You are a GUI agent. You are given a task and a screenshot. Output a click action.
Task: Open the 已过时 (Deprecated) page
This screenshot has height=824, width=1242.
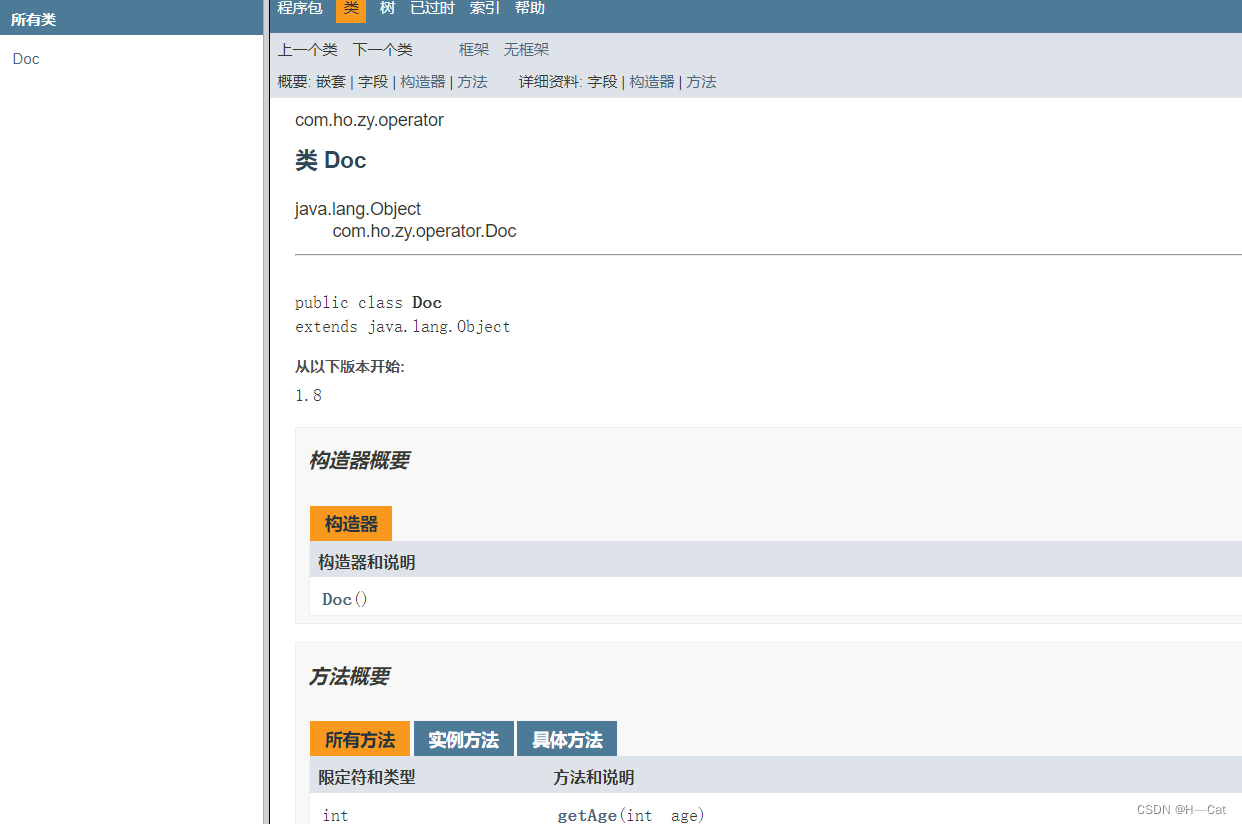pyautogui.click(x=431, y=9)
